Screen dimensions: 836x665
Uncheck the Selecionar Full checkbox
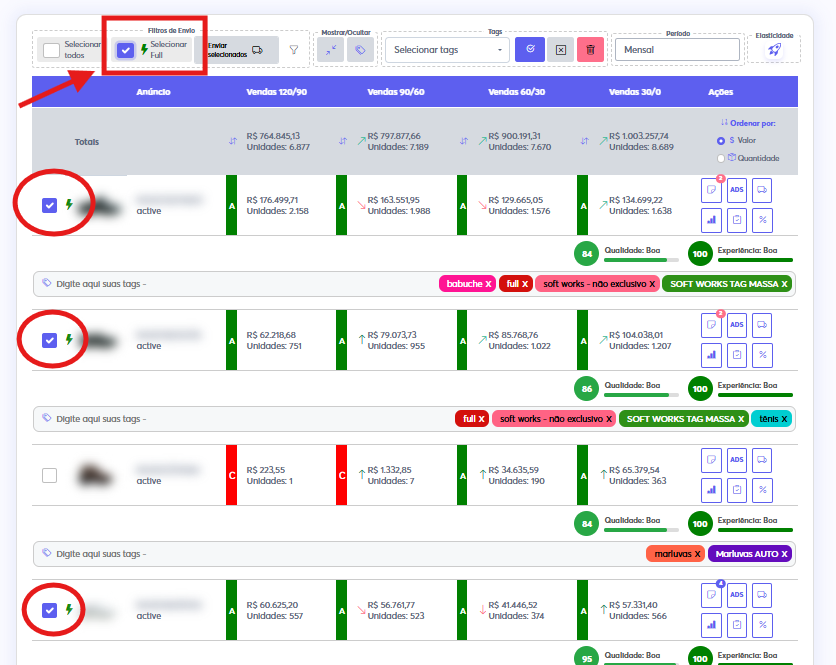pos(125,50)
